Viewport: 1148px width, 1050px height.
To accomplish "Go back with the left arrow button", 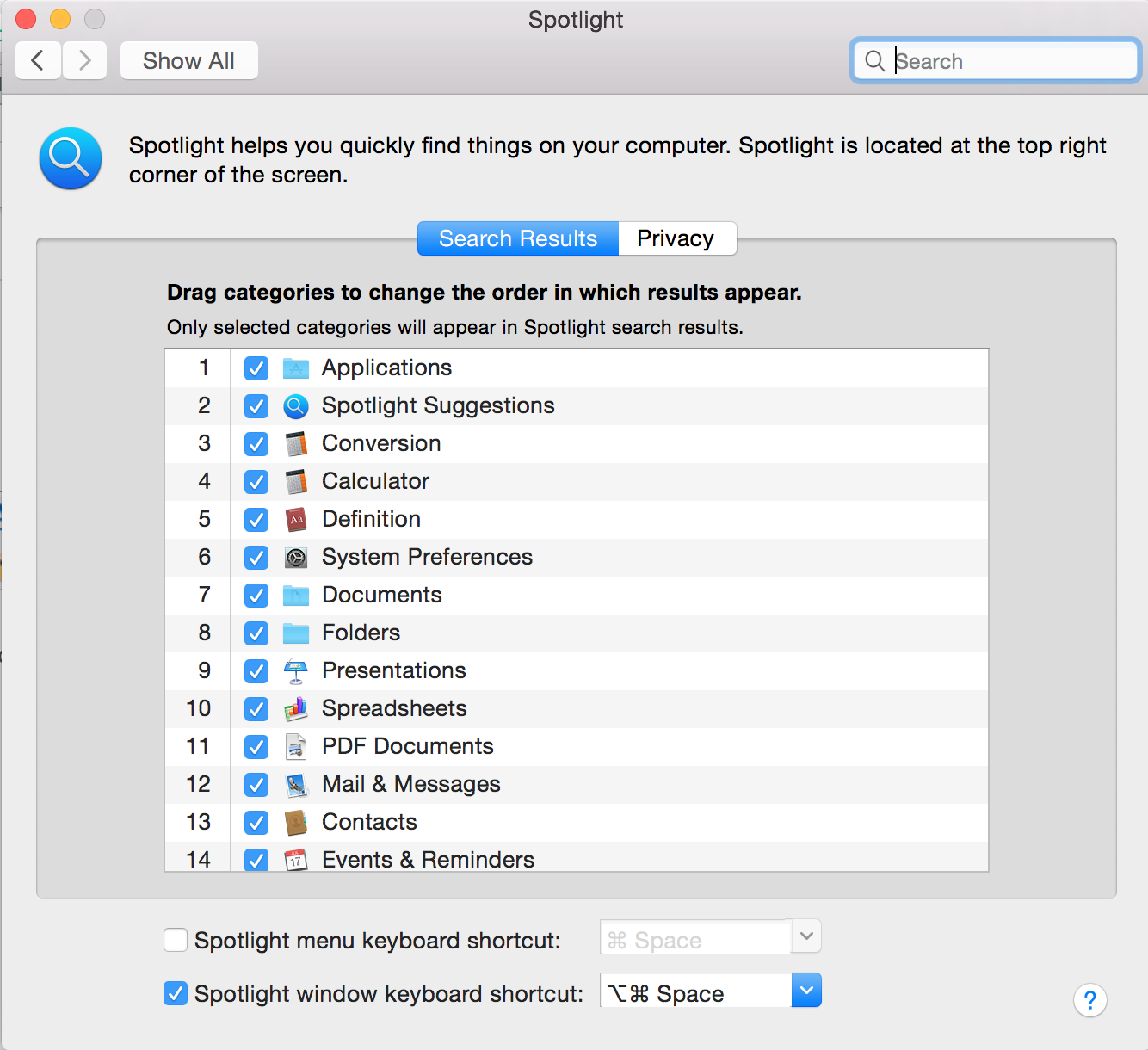I will click(x=38, y=60).
